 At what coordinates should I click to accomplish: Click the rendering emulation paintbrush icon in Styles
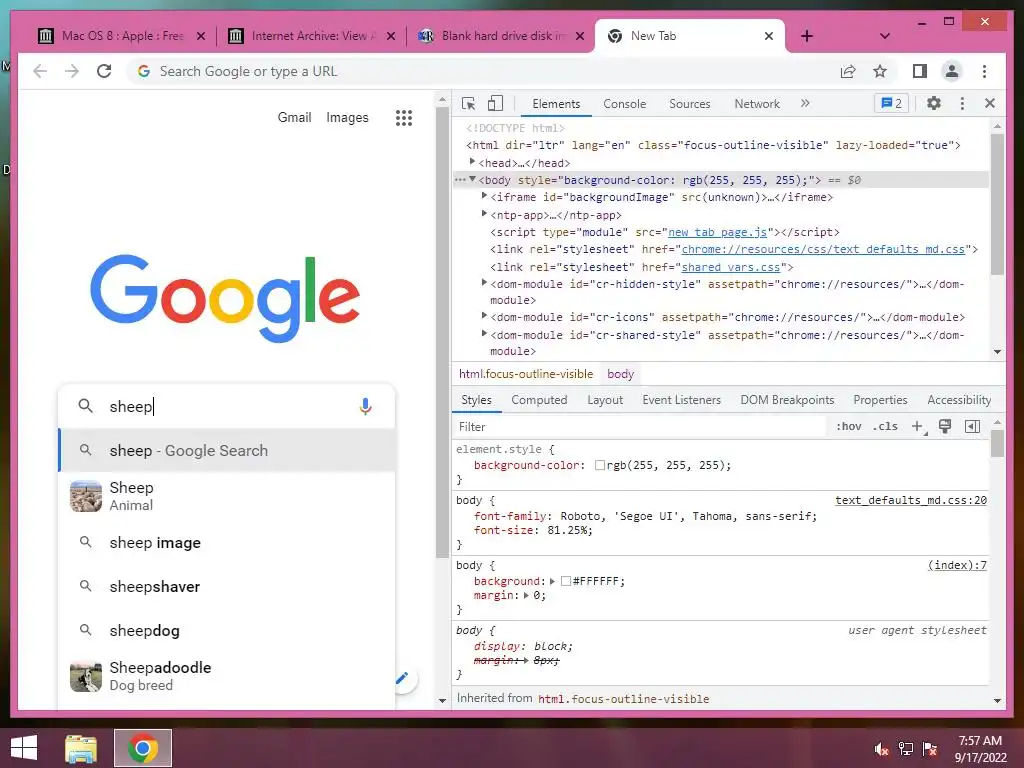coord(945,426)
